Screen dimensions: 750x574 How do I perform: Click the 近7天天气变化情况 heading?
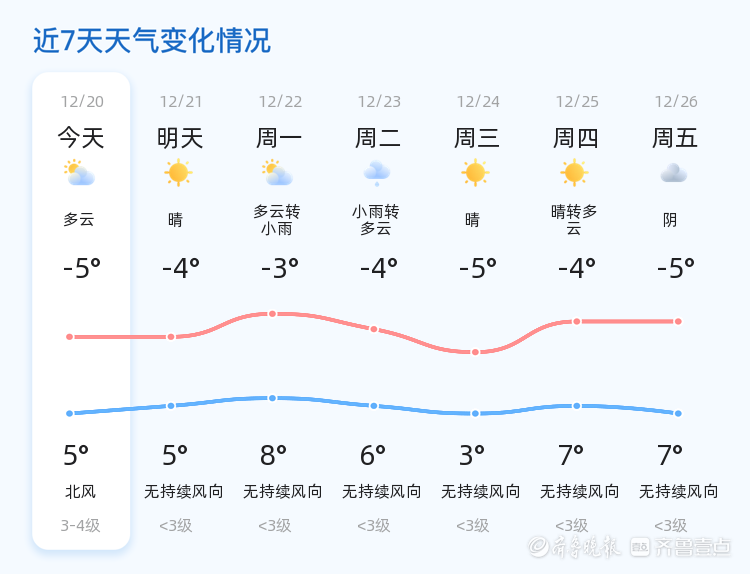pos(152,41)
